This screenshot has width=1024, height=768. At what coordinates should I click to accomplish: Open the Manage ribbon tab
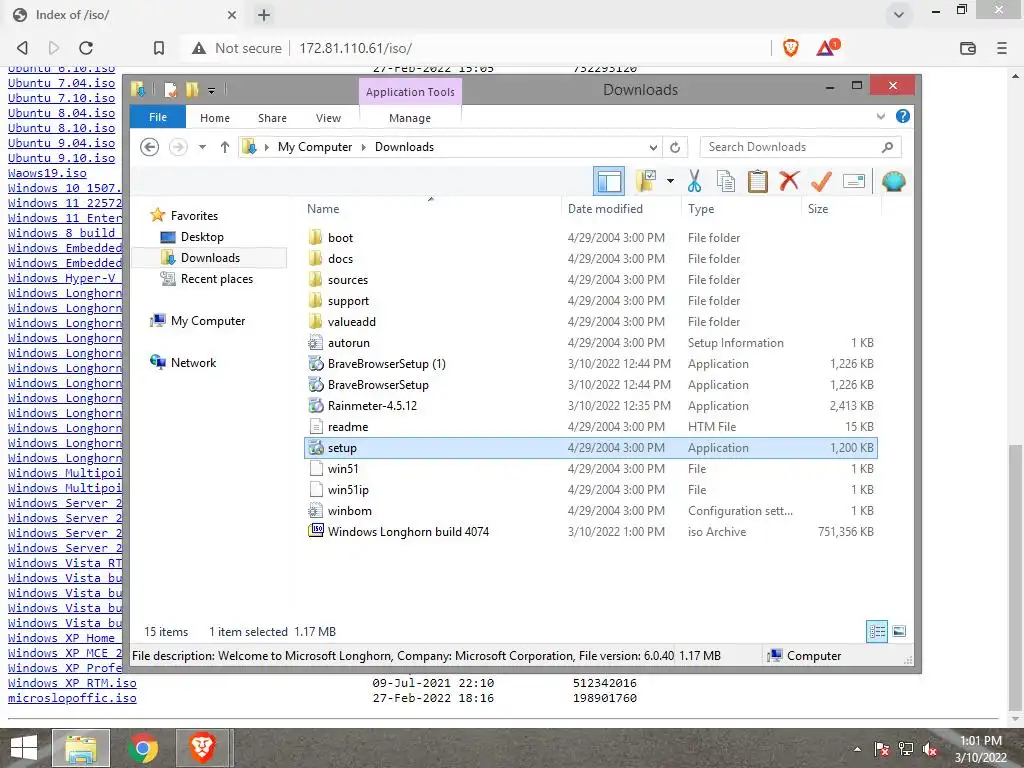pos(410,118)
